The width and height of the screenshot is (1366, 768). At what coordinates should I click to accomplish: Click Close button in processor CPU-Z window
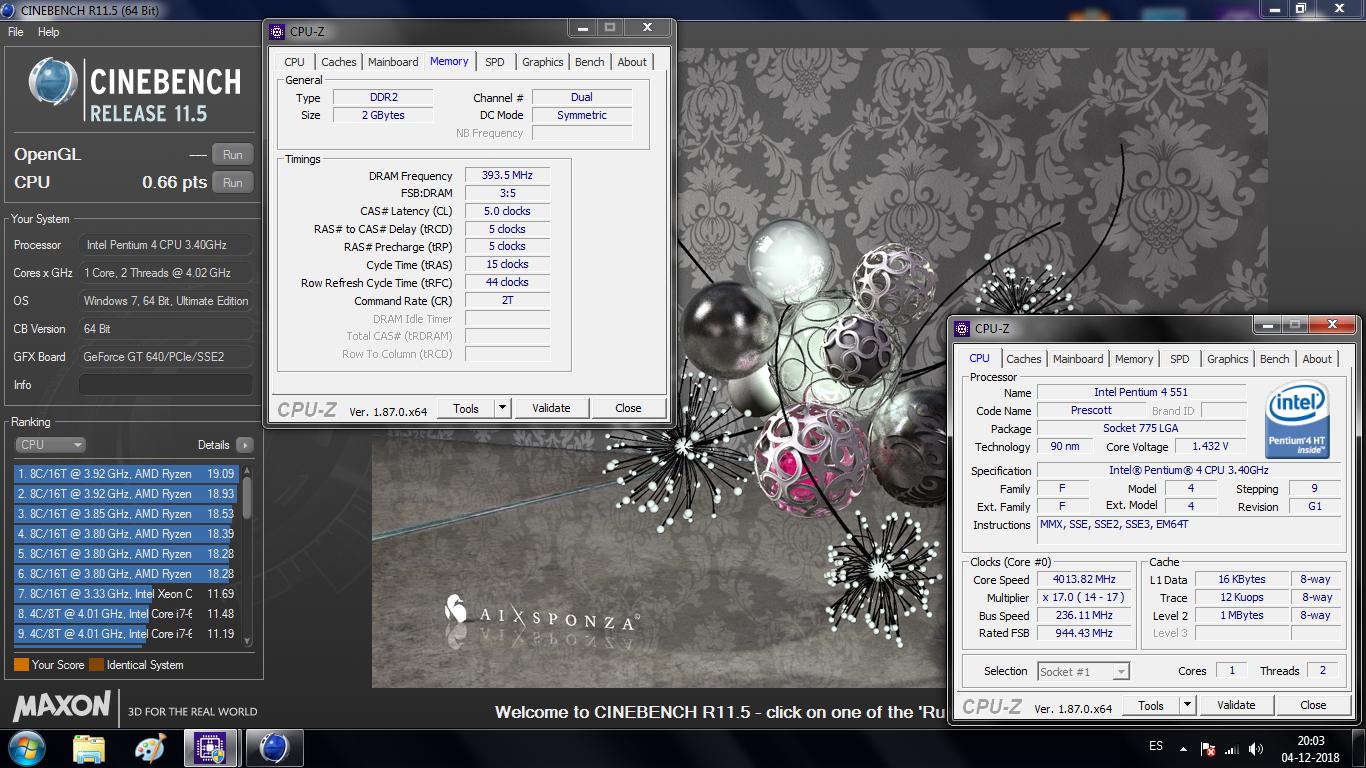point(1313,705)
